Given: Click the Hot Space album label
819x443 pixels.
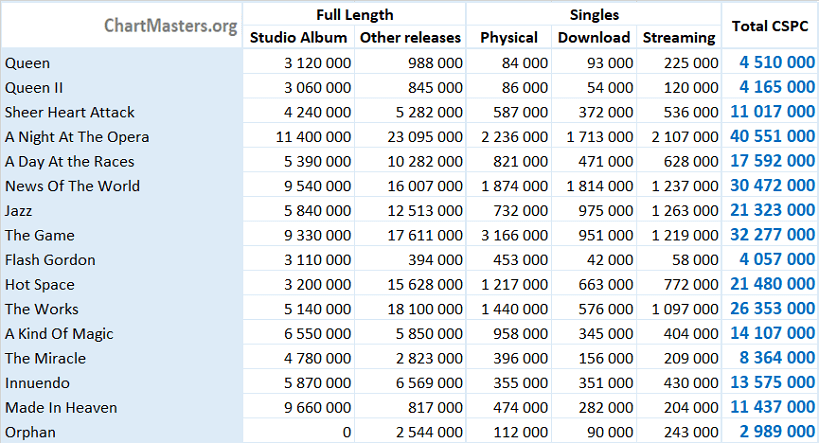Looking at the screenshot, I should tap(40, 285).
